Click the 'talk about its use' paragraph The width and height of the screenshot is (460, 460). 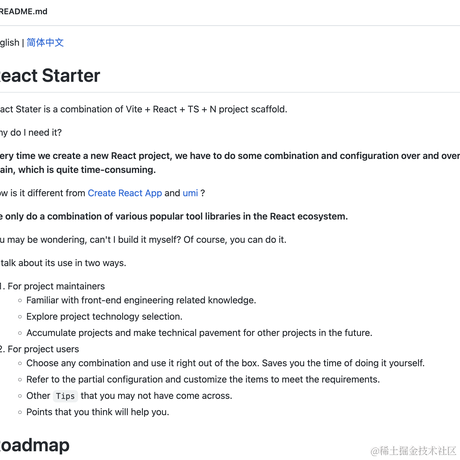63,263
